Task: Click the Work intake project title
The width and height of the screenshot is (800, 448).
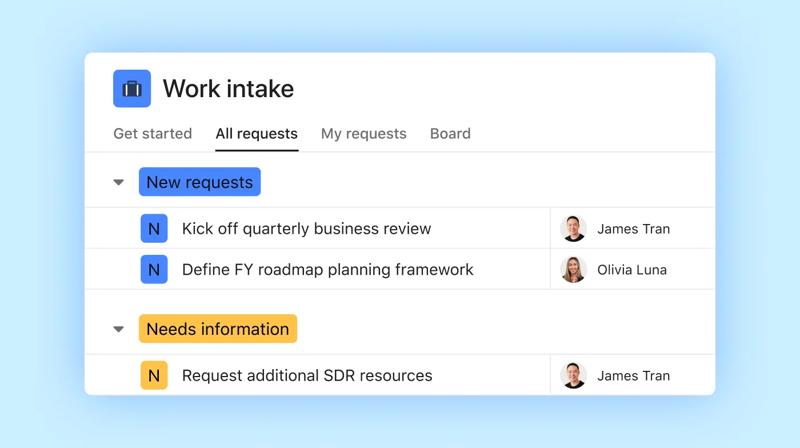Action: 228,89
